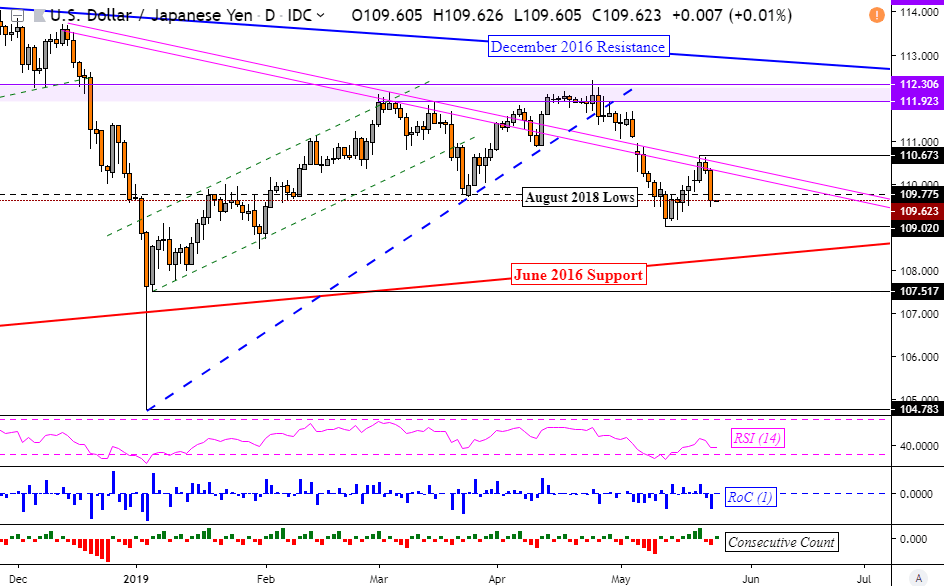This screenshot has height=586, width=944.
Task: Click the 110.673 price level label
Action: (x=919, y=155)
